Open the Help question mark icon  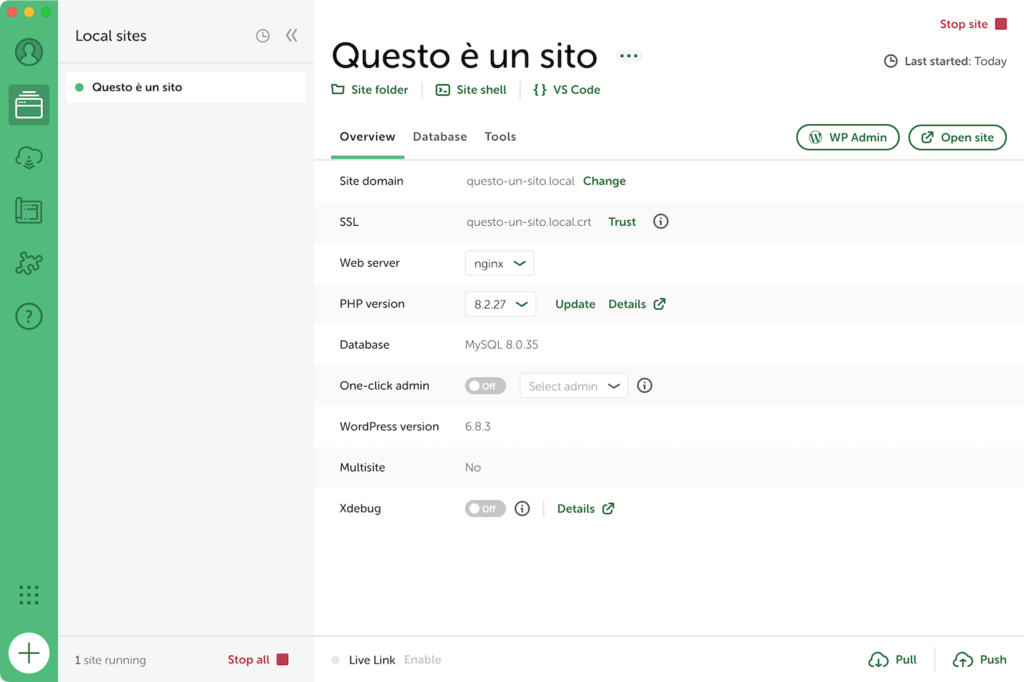[x=29, y=317]
